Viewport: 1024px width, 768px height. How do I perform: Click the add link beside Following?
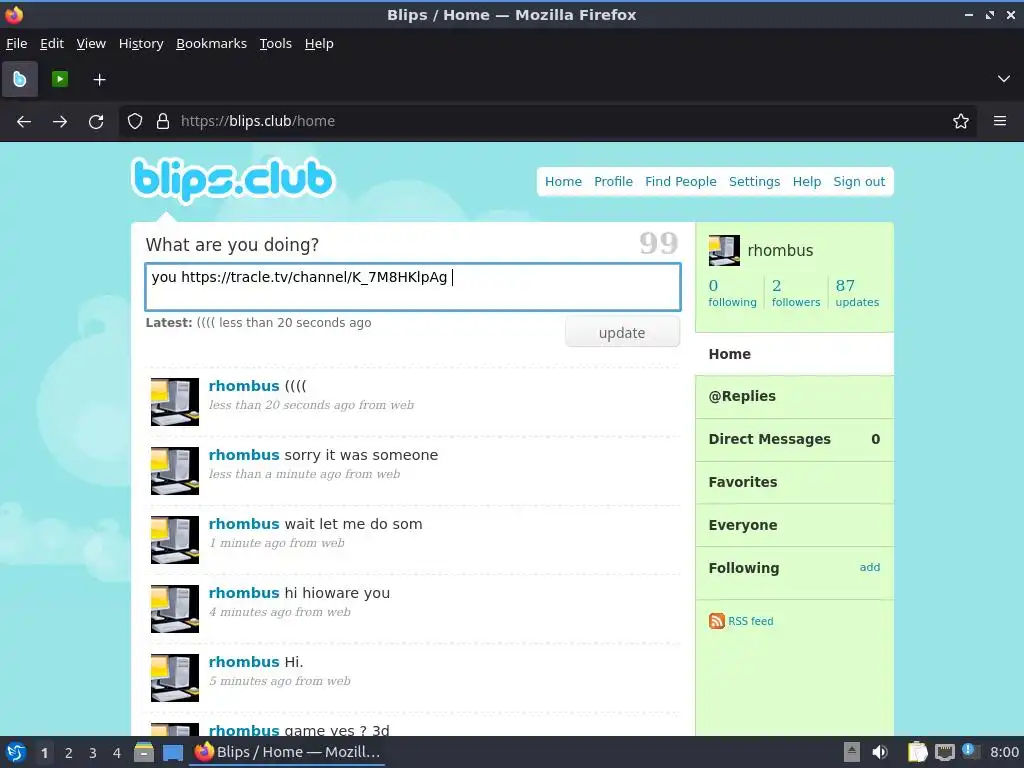pos(869,568)
